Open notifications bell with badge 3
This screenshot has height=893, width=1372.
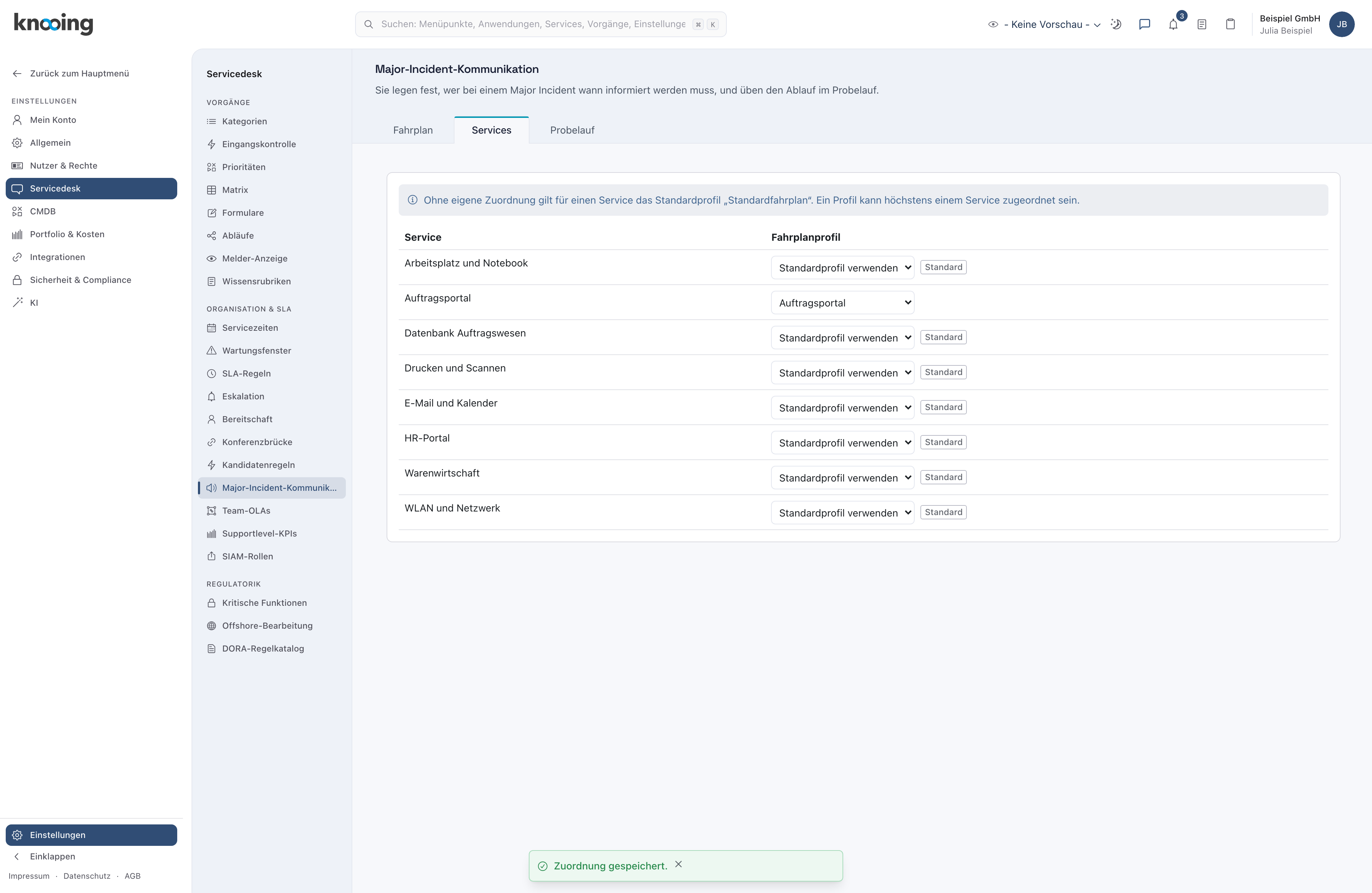1174,24
